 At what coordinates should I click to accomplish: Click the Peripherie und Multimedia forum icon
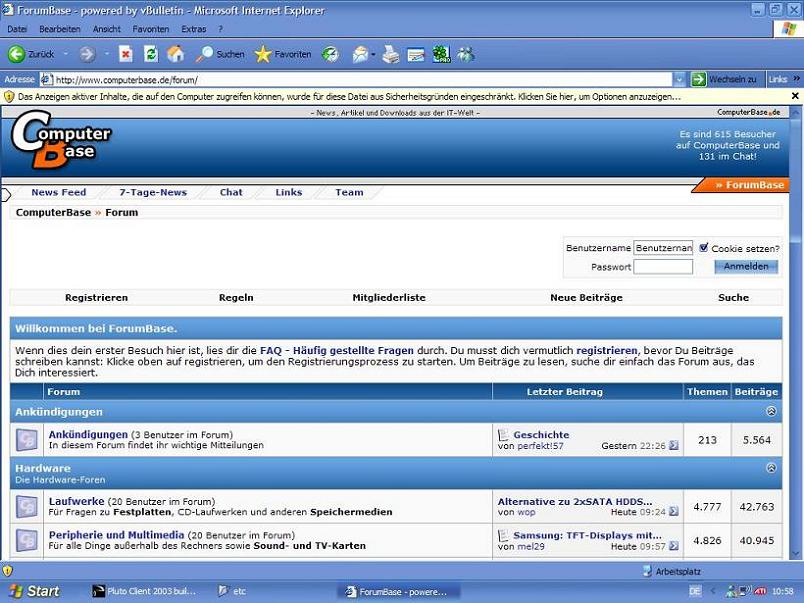27,540
